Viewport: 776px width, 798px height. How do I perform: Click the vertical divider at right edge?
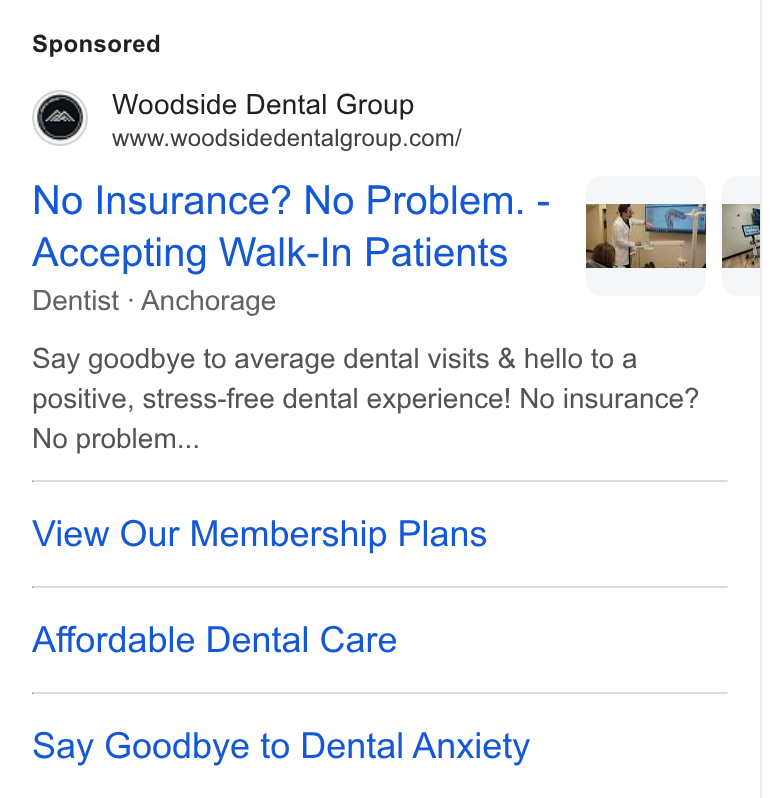761,399
